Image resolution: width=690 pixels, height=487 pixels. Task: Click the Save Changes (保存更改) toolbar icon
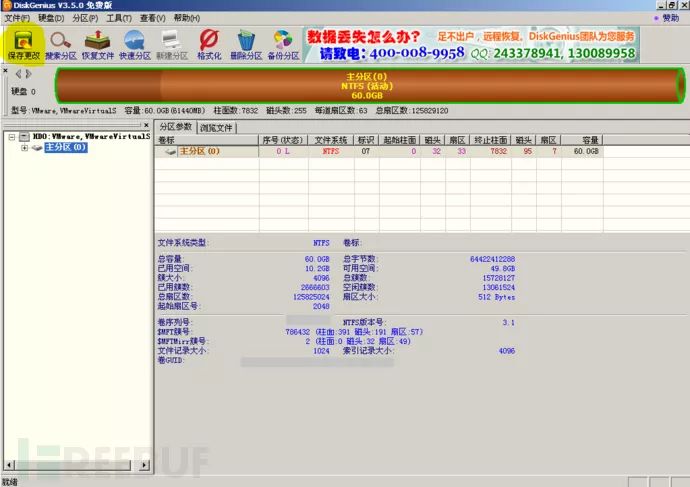click(x=23, y=44)
